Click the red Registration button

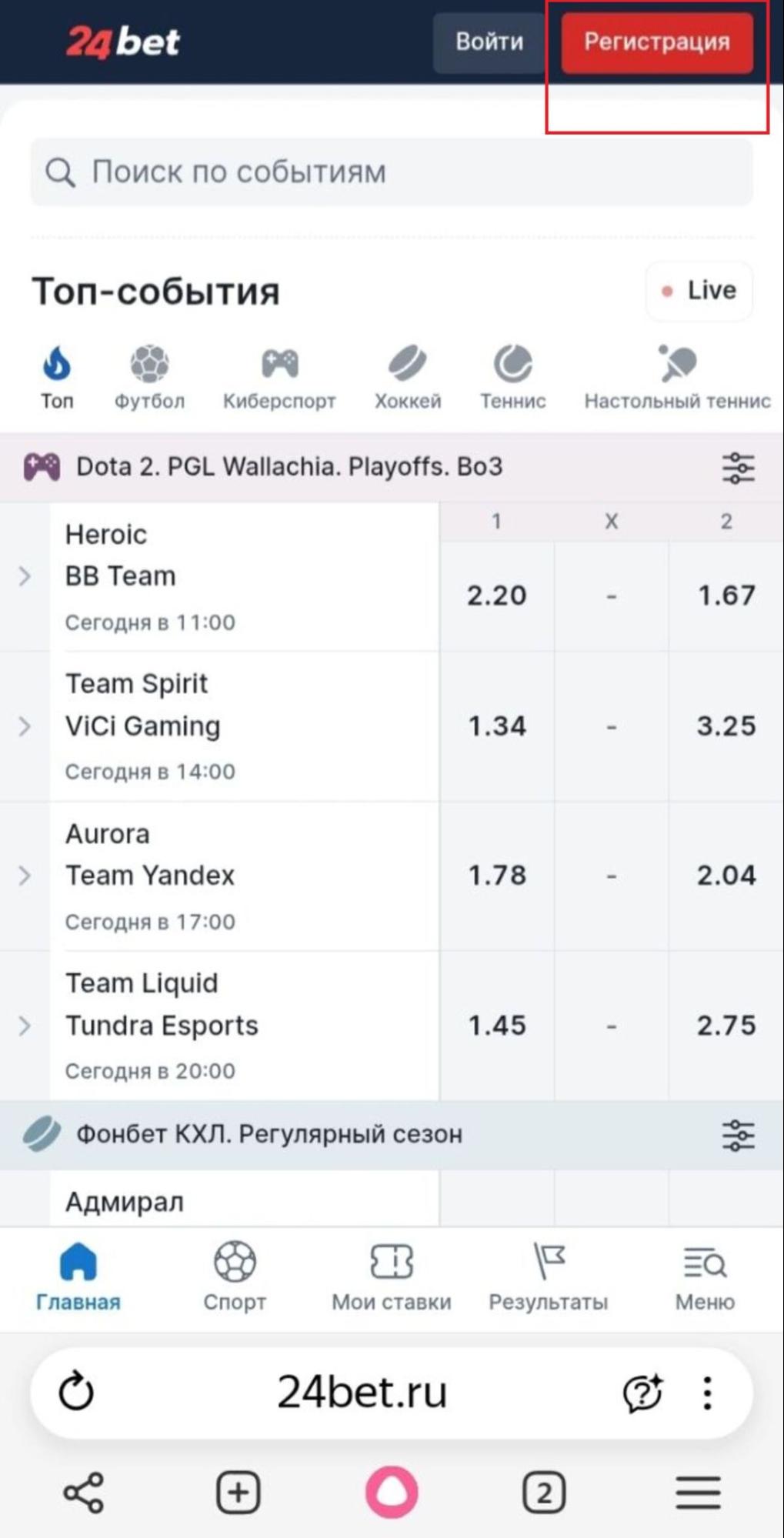656,42
